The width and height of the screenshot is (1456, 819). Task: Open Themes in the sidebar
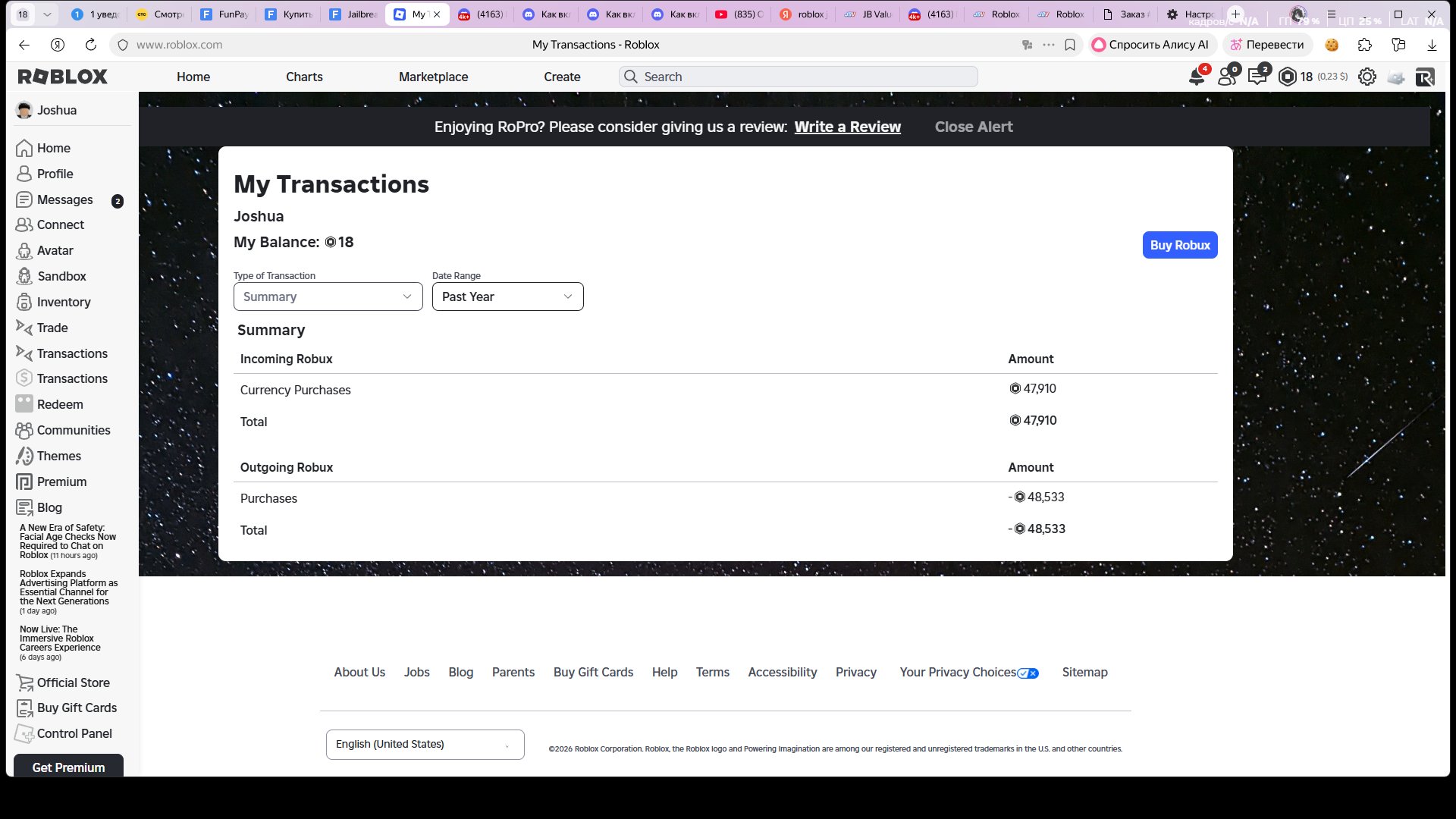point(58,456)
